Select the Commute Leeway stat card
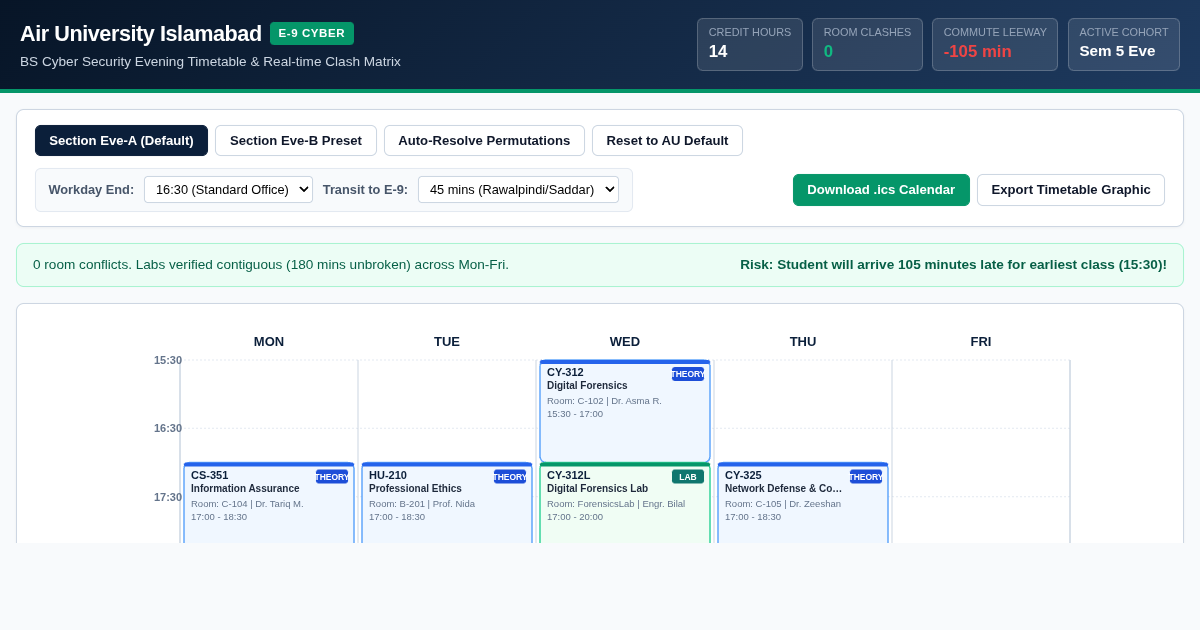 point(995,44)
